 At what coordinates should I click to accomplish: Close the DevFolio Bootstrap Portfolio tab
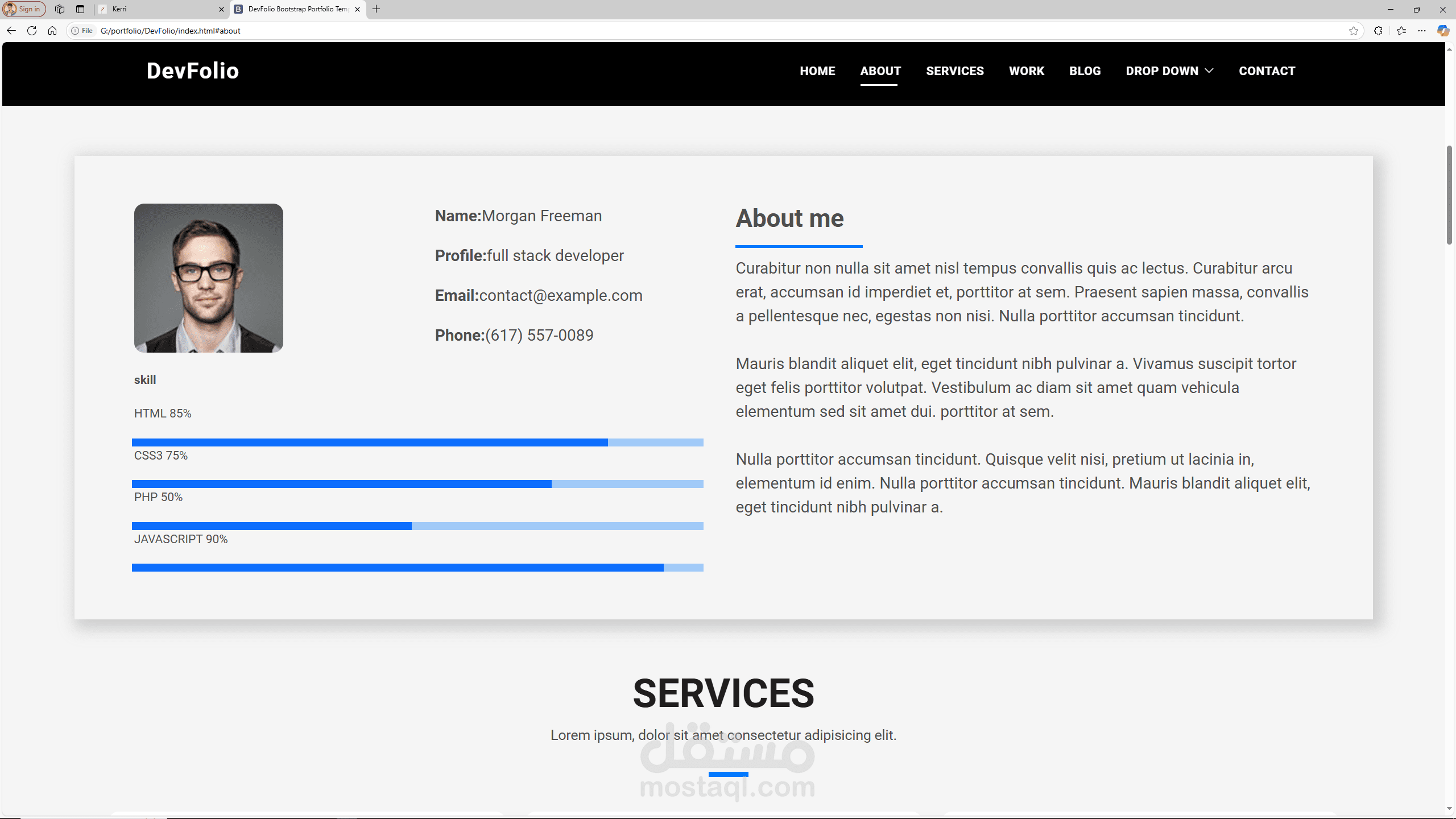pos(357,9)
